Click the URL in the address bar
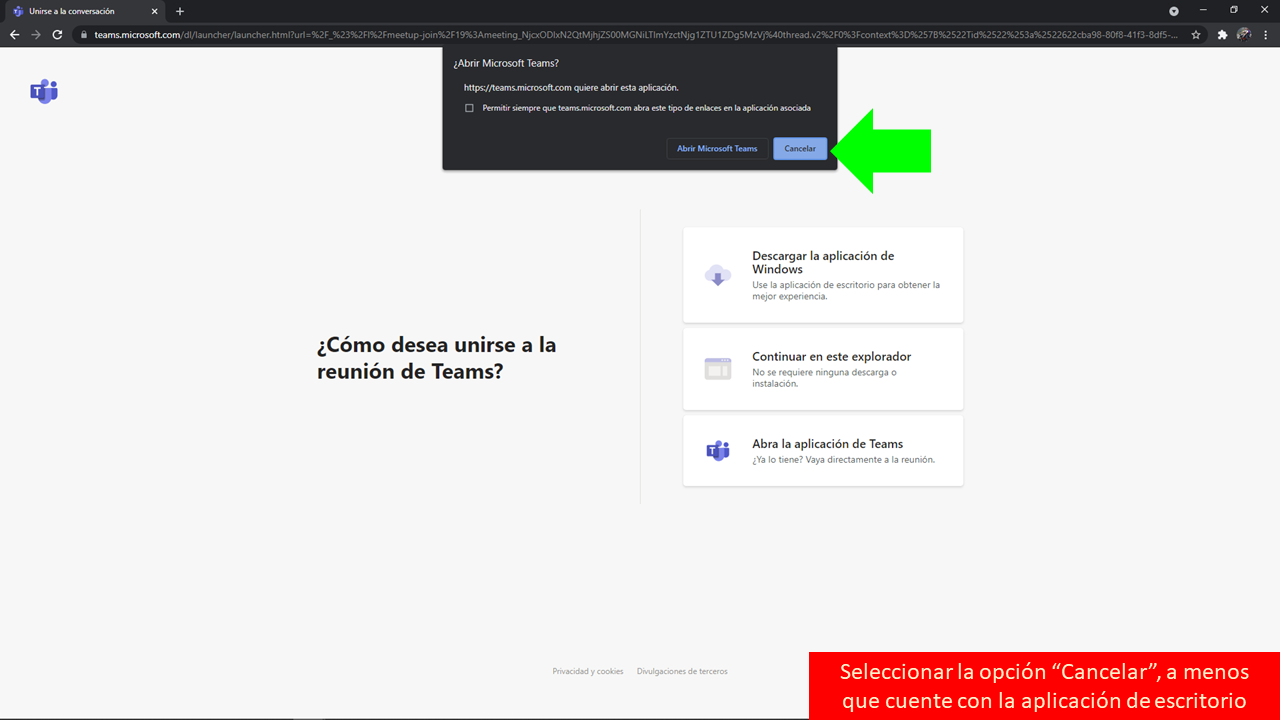The image size is (1280, 720). click(x=636, y=34)
